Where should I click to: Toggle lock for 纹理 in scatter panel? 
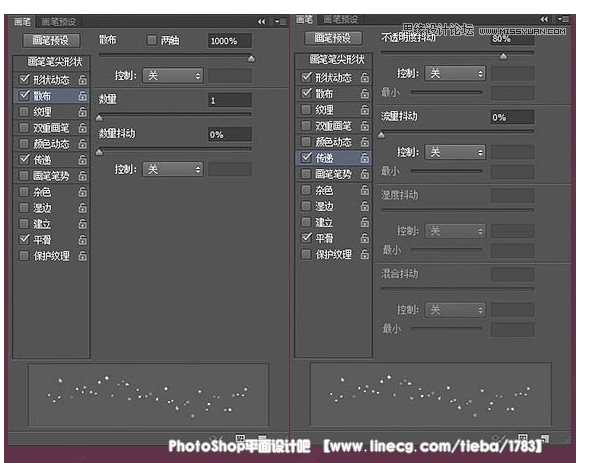pyautogui.click(x=82, y=112)
